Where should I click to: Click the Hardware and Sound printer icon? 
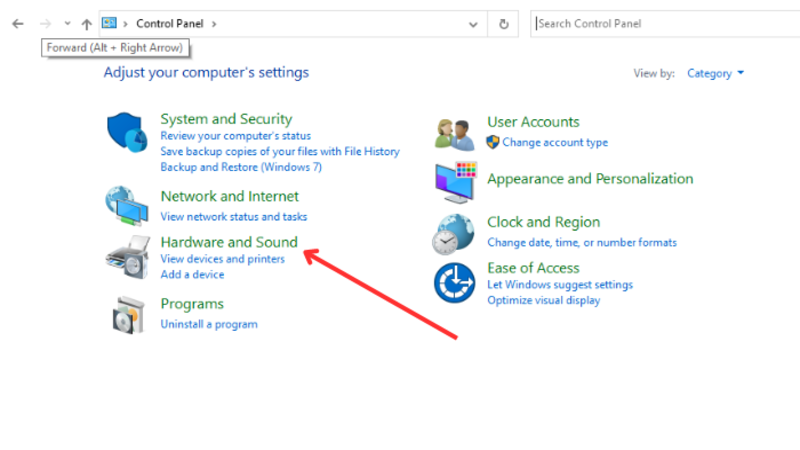tap(128, 257)
